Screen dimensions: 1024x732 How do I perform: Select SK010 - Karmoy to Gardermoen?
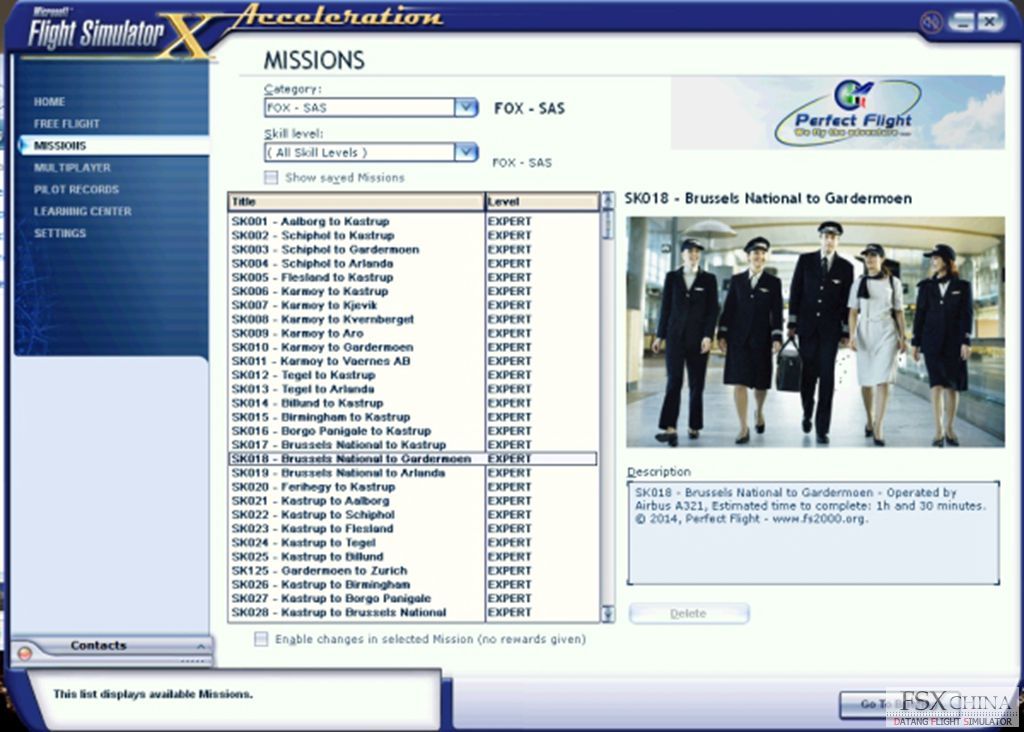pyautogui.click(x=413, y=347)
